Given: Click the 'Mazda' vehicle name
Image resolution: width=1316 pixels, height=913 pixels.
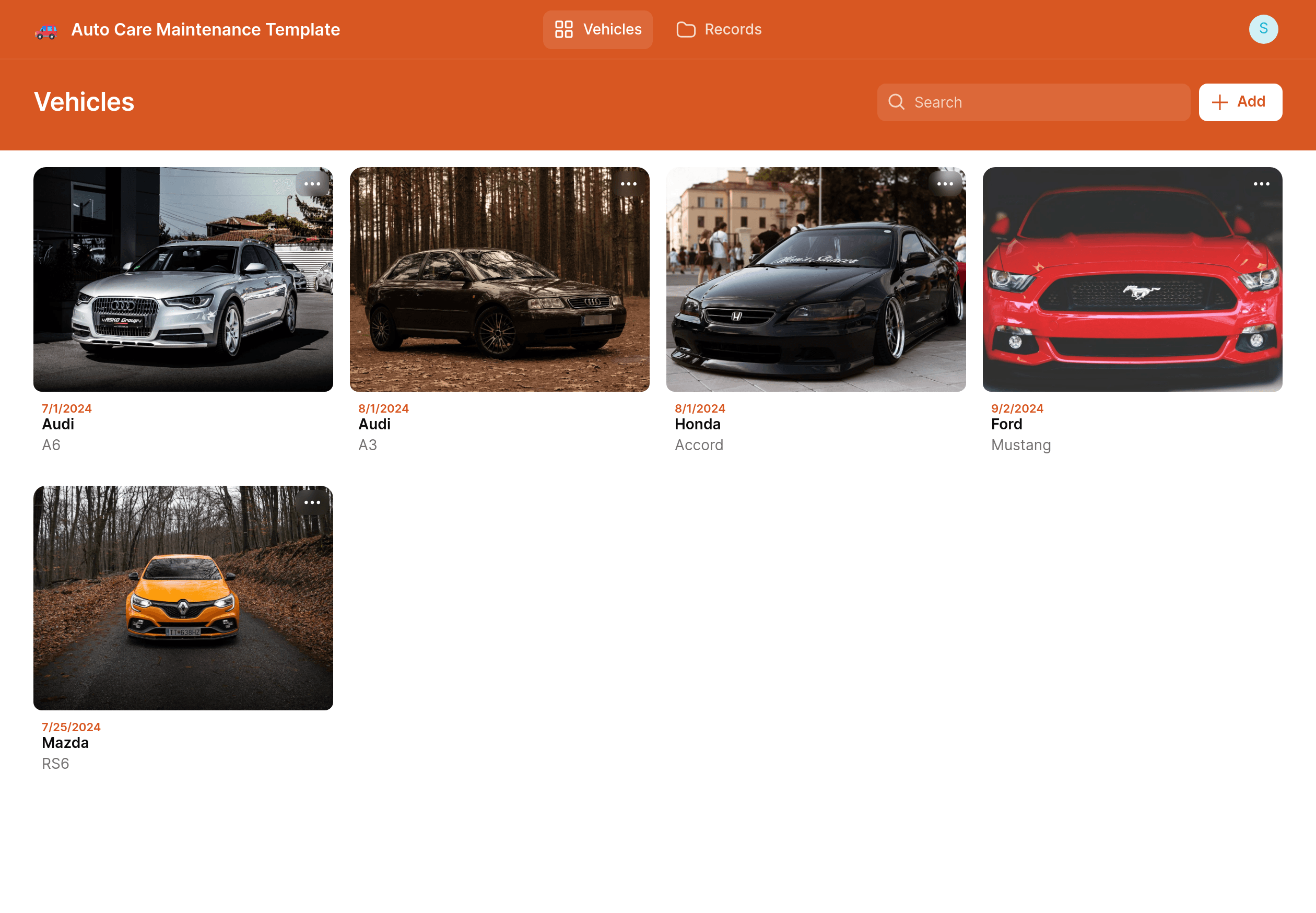Looking at the screenshot, I should [x=65, y=743].
